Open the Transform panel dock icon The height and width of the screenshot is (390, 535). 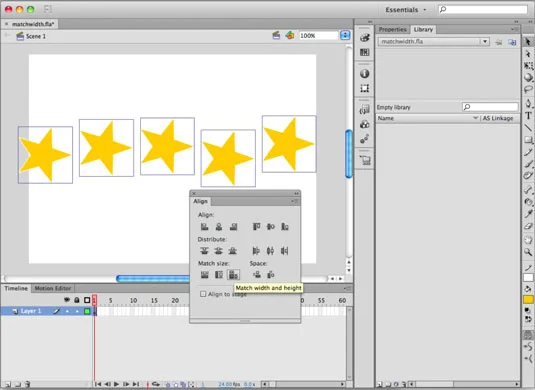tap(364, 89)
